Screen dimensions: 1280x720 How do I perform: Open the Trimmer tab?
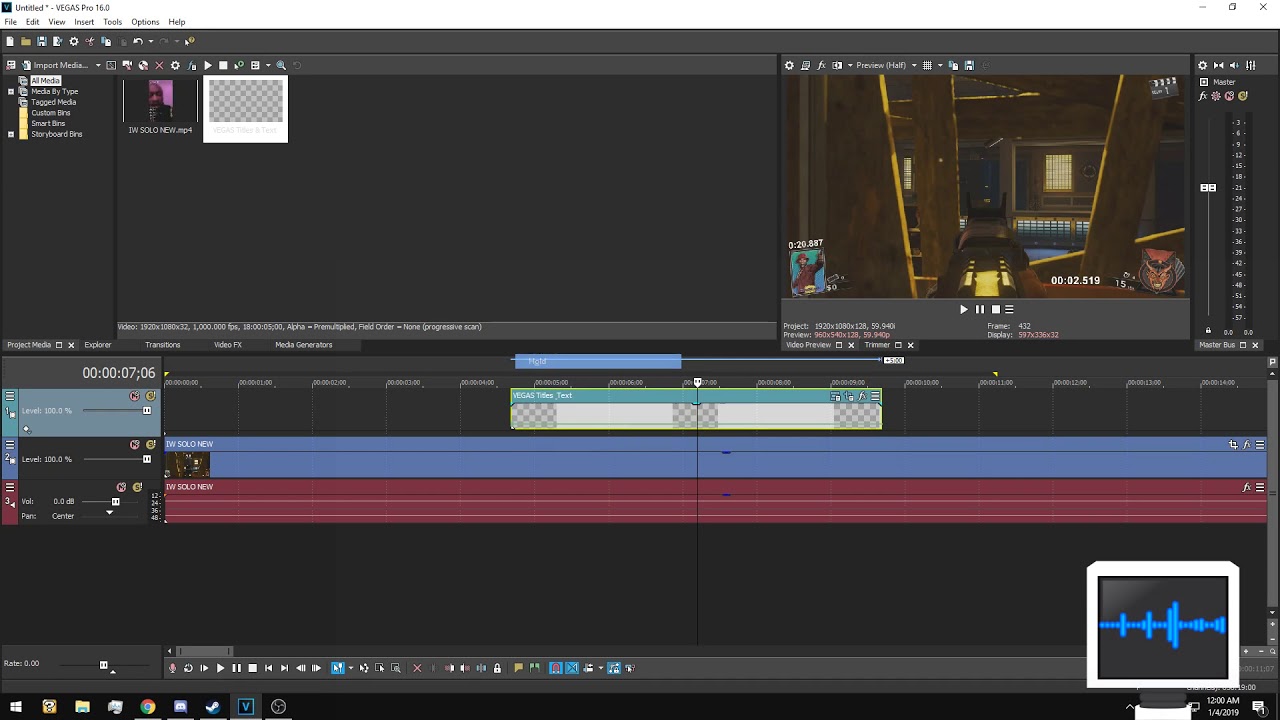point(877,345)
